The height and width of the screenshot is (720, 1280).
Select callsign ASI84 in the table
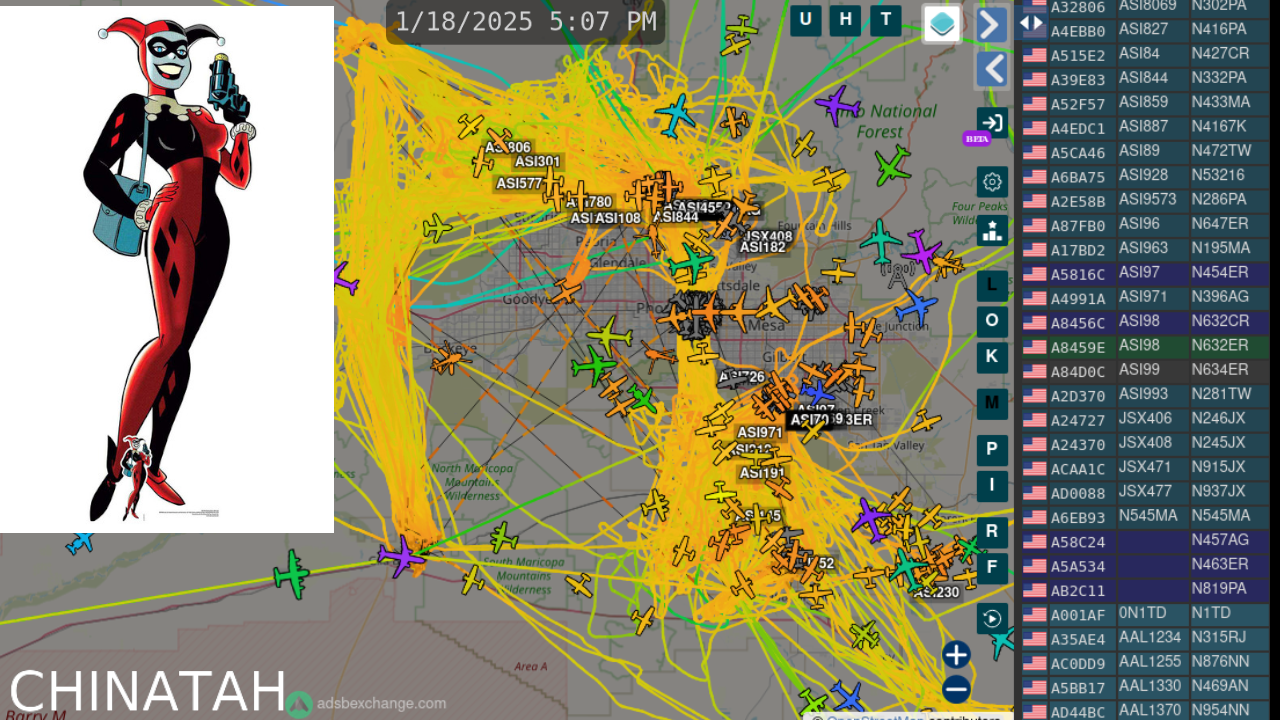(x=1140, y=53)
